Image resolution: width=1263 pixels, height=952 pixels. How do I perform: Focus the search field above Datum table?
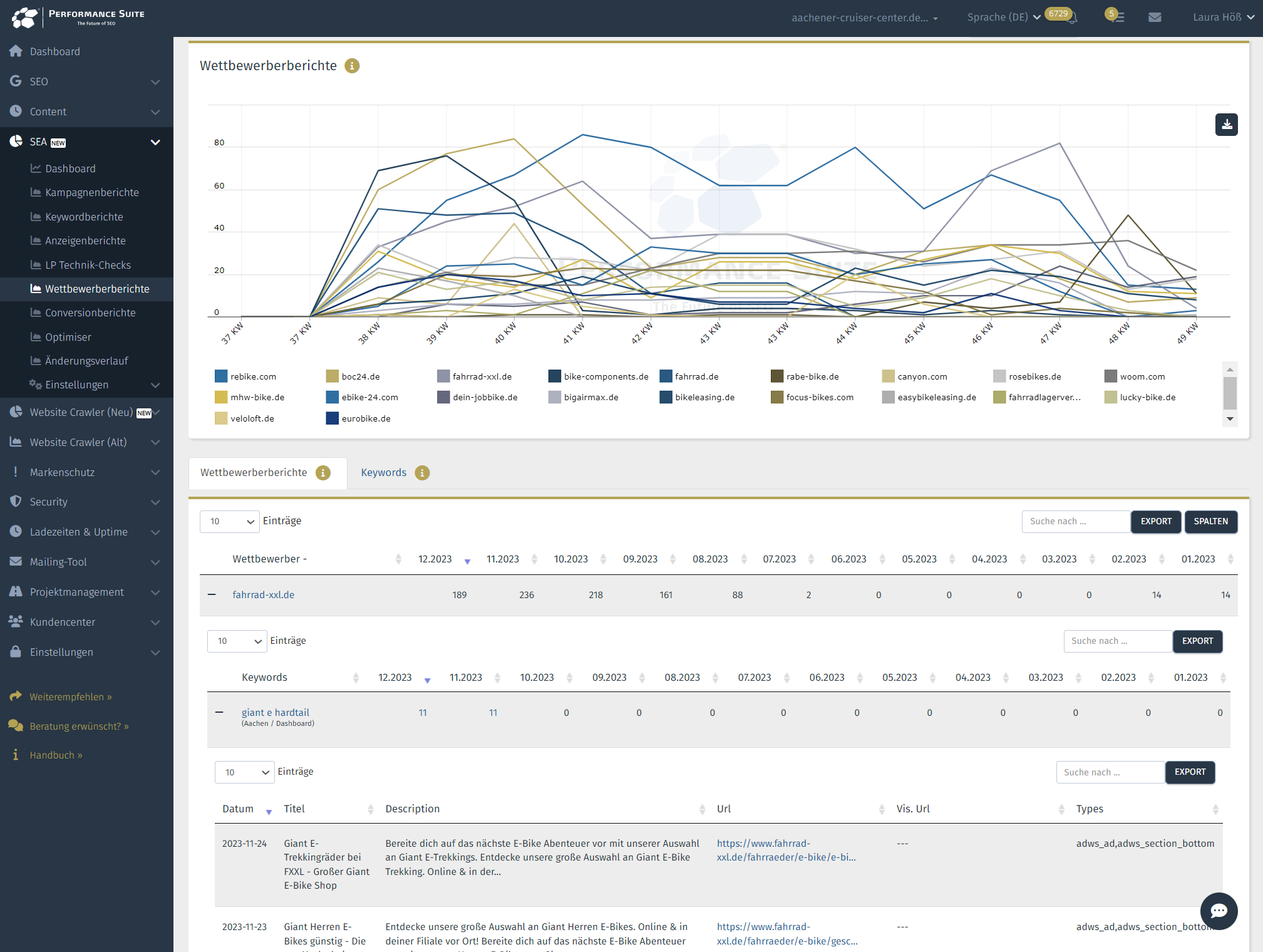[1110, 772]
